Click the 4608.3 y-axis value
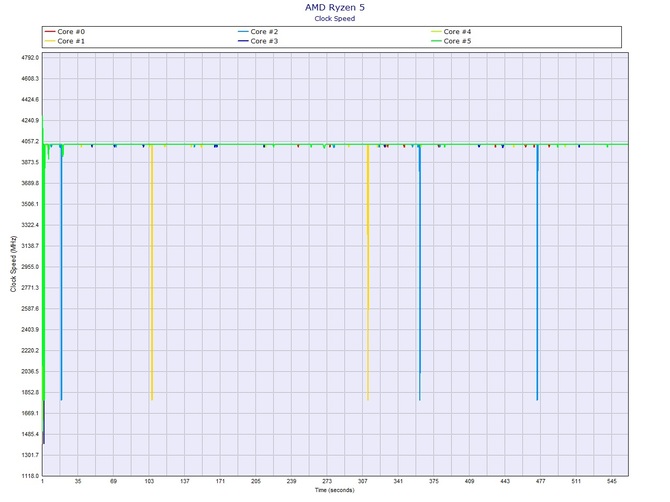 [30, 79]
